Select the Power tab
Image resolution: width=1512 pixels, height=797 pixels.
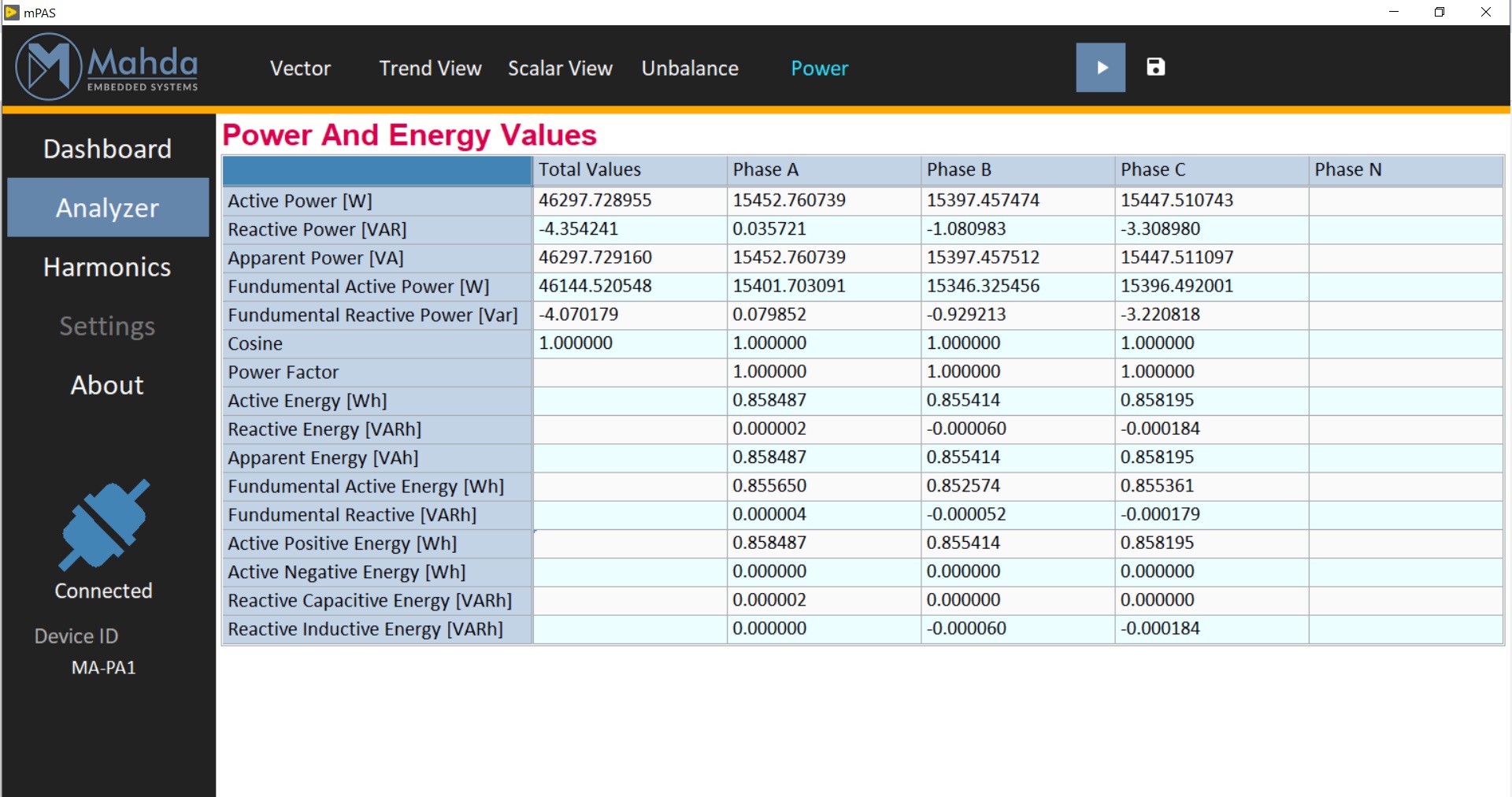[819, 69]
